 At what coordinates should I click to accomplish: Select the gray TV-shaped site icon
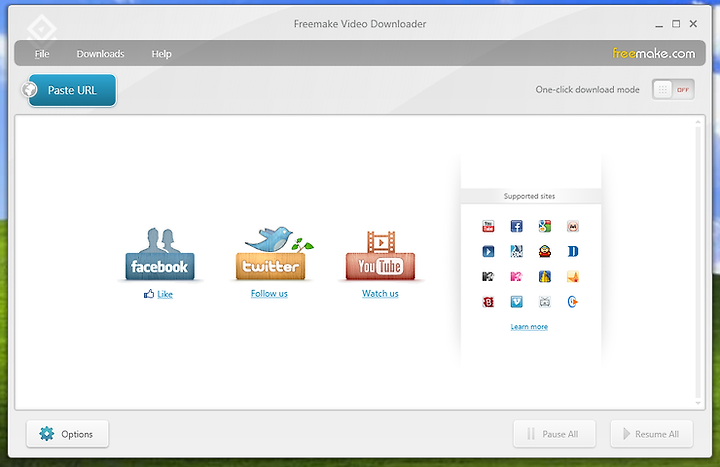545,302
